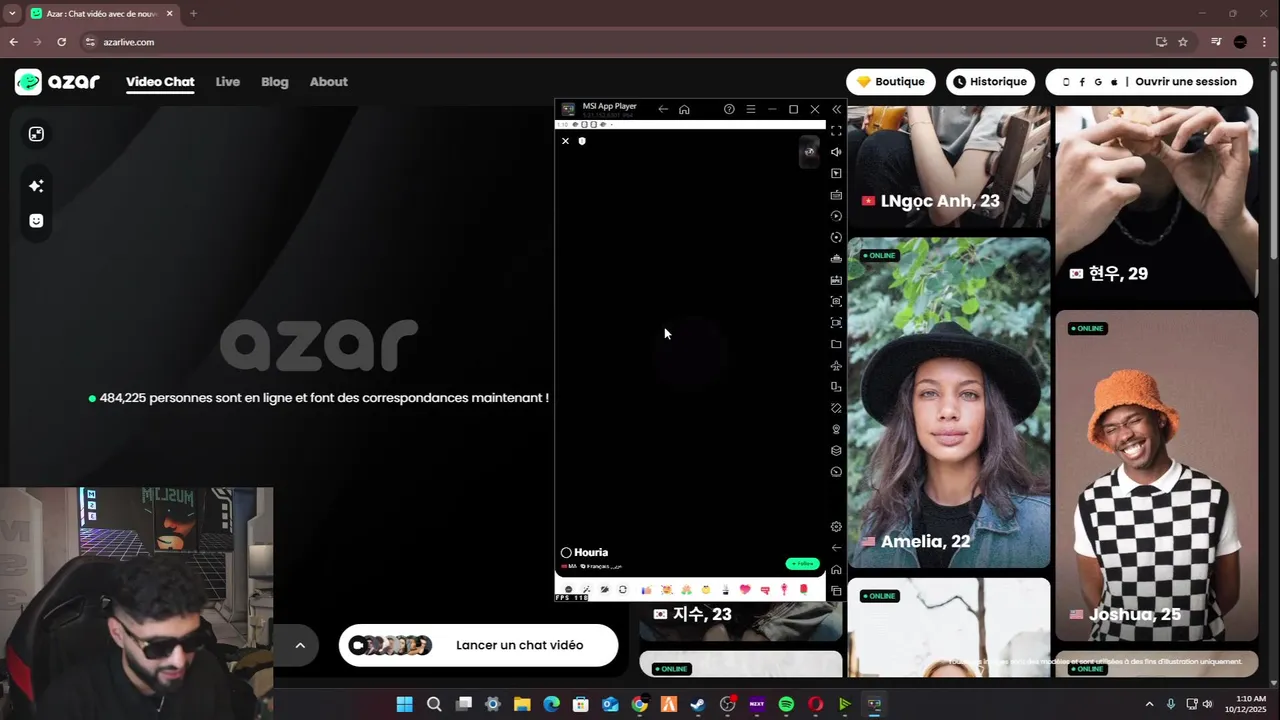This screenshot has height=720, width=1280.
Task: Click the shake device icon in MSI sidebar
Action: tap(837, 408)
